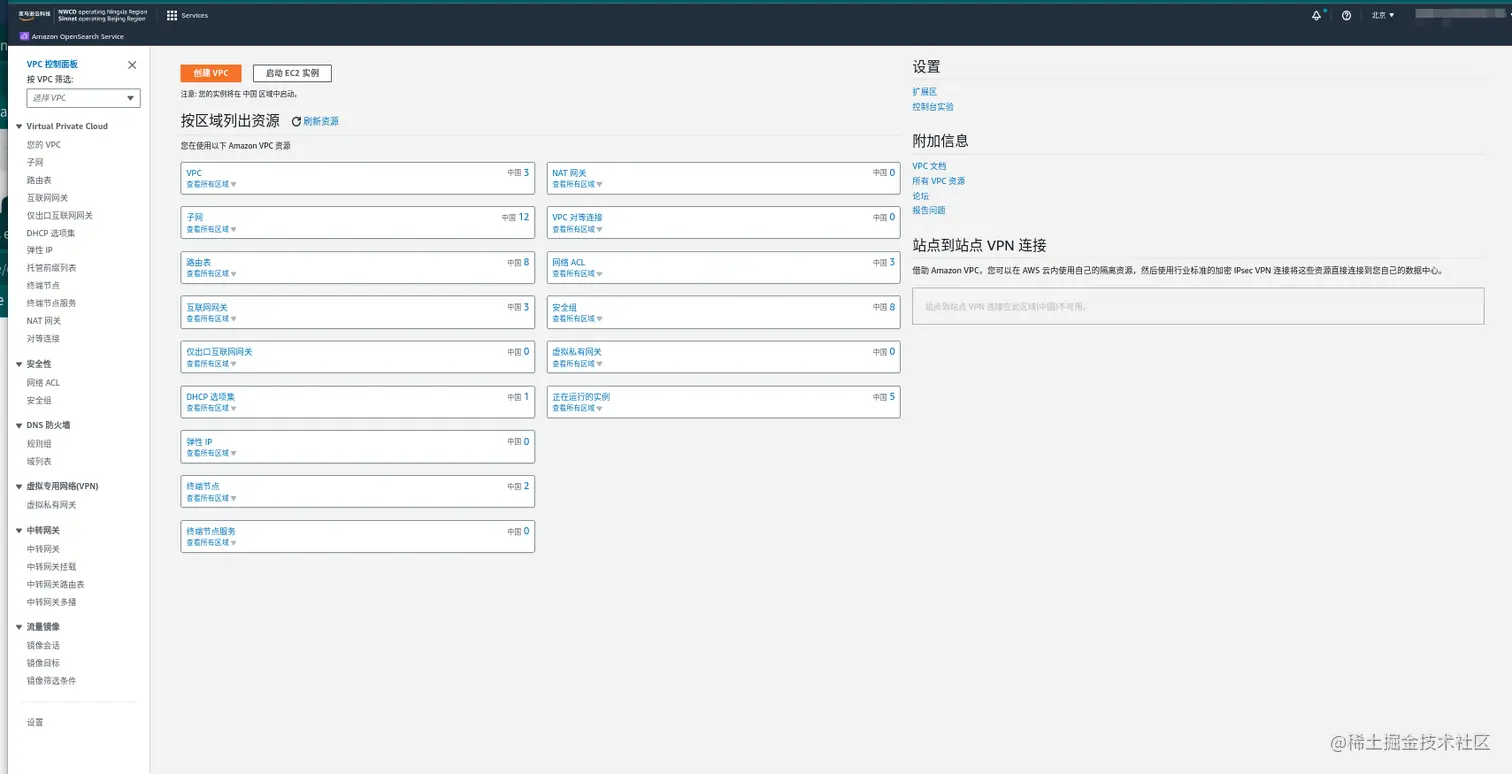This screenshot has height=774, width=1512.
Task: Open the 论坛 link
Action: pyautogui.click(x=921, y=196)
